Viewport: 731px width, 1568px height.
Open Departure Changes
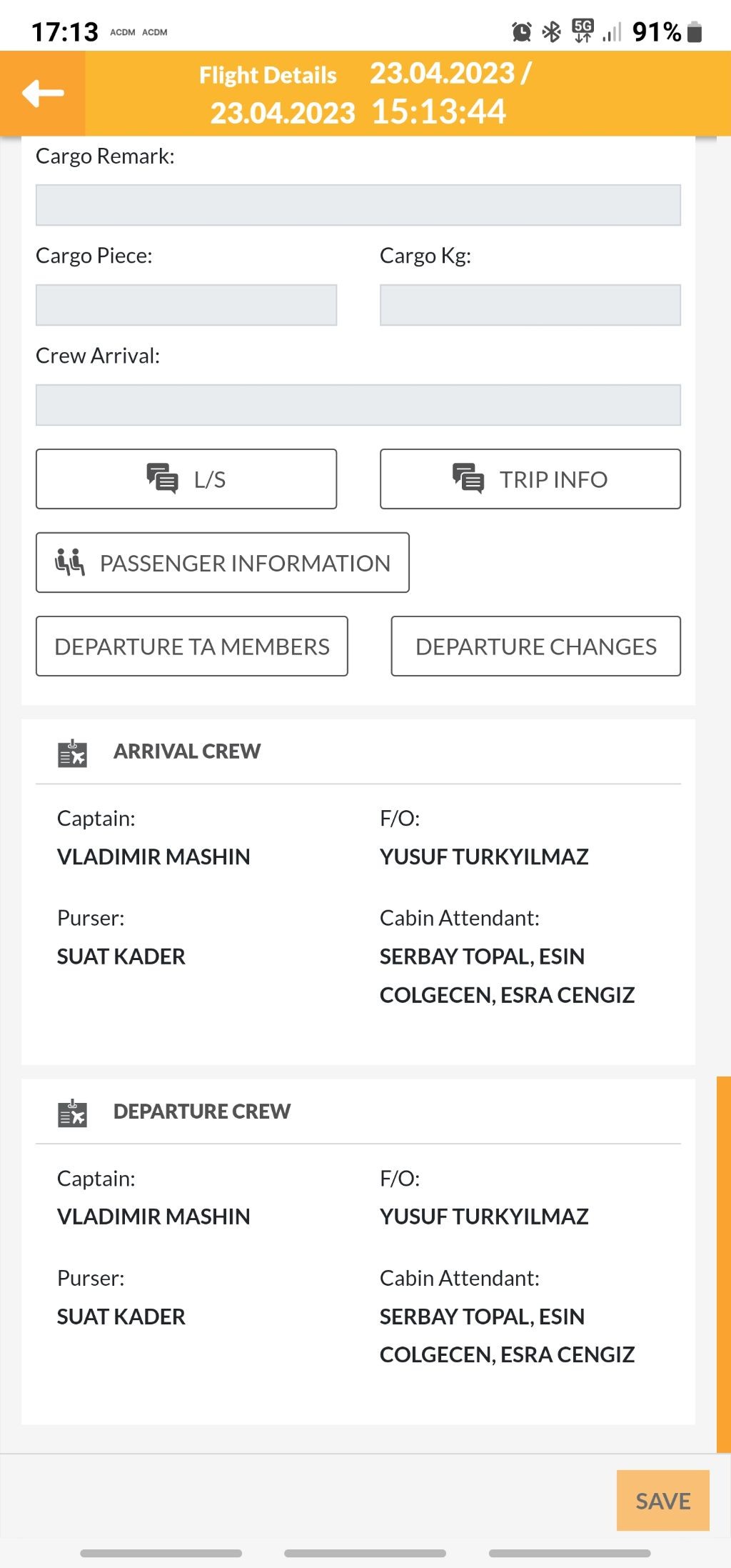coord(535,646)
